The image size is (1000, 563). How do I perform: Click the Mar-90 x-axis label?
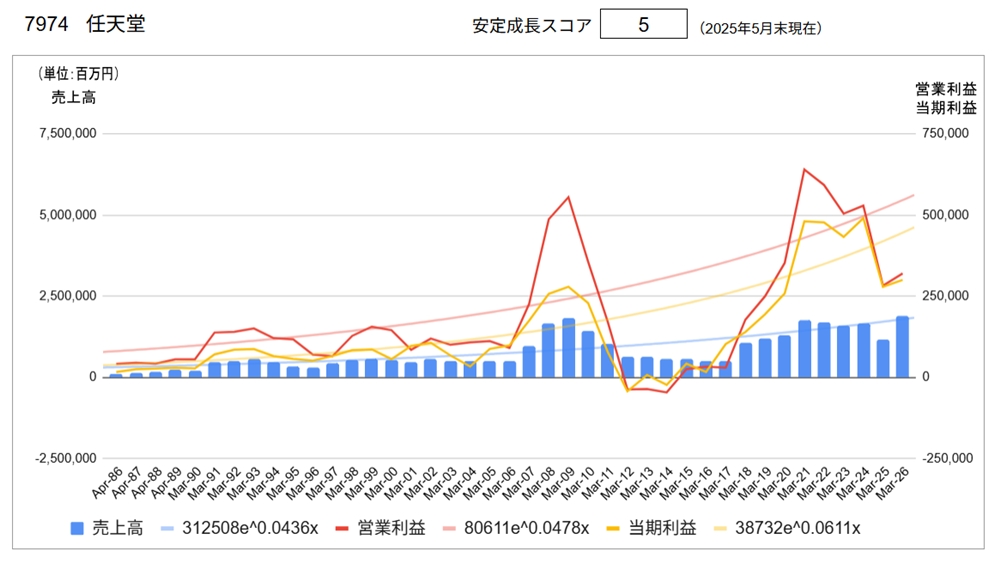point(186,483)
